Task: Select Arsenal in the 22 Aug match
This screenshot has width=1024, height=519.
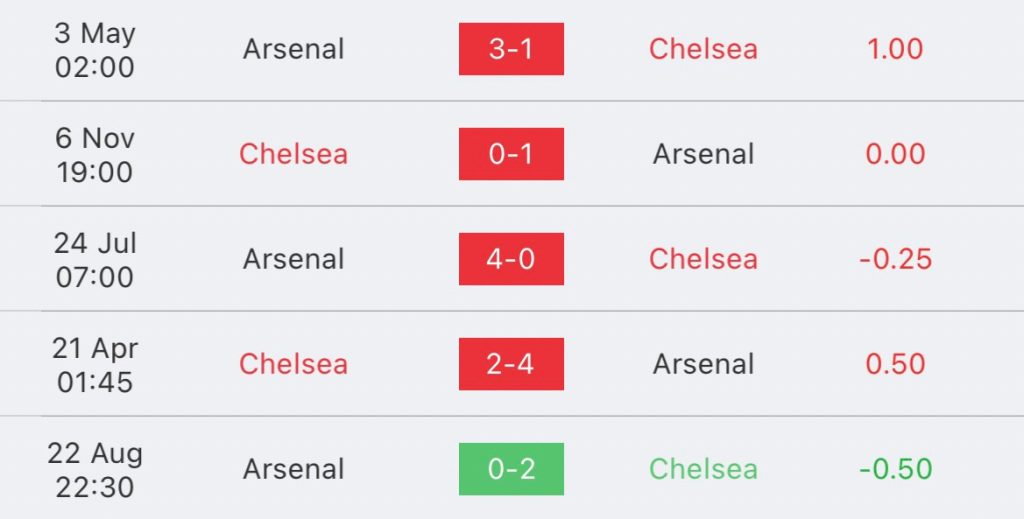Action: coord(293,469)
